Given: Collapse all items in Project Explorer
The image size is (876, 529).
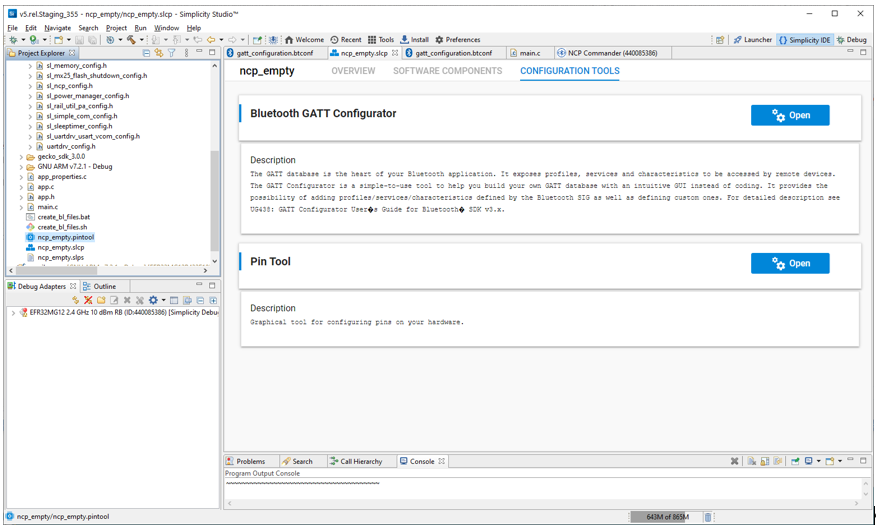Looking at the screenshot, I should [x=146, y=52].
